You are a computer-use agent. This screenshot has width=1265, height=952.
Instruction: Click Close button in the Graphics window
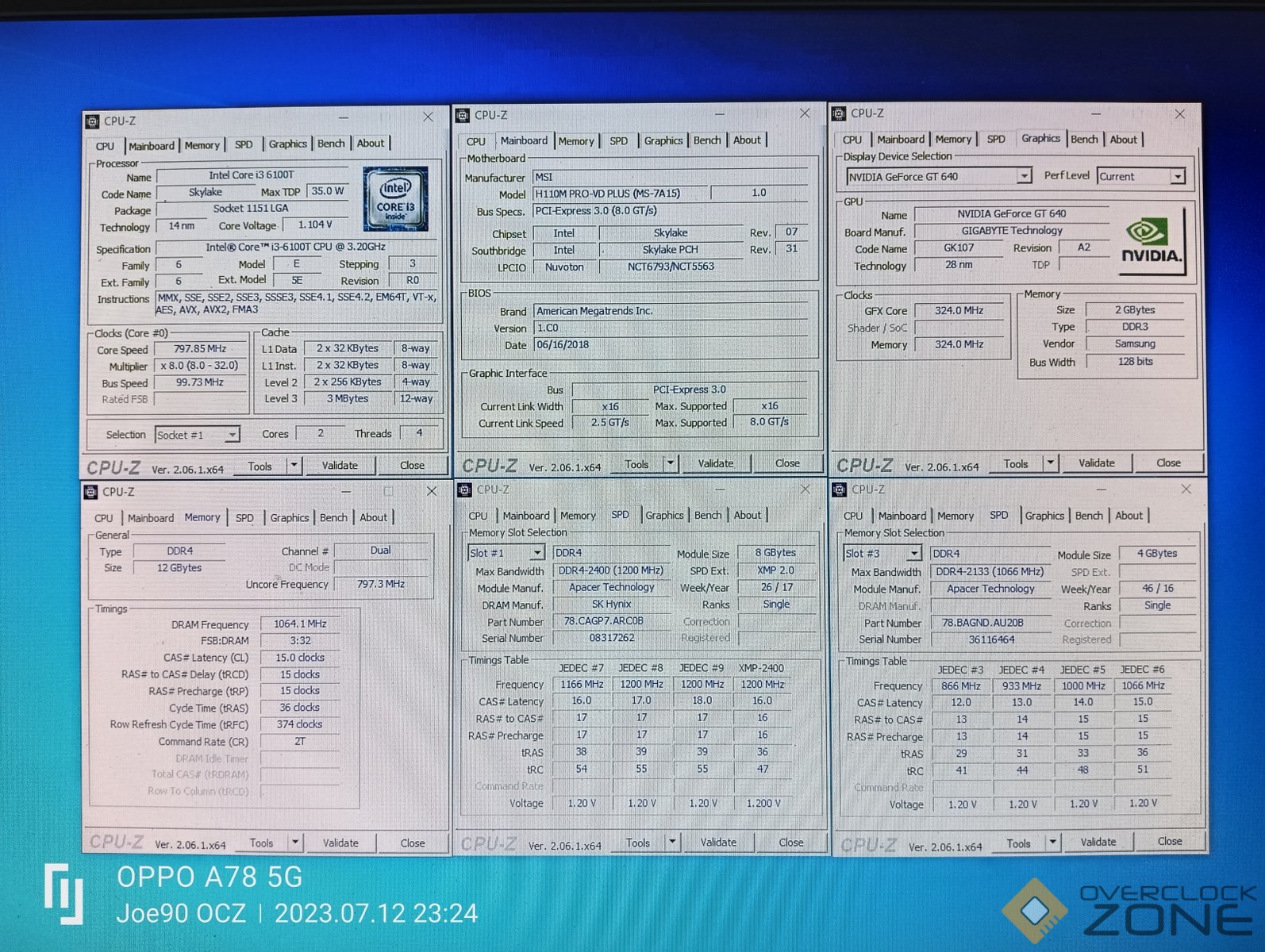point(1168,463)
